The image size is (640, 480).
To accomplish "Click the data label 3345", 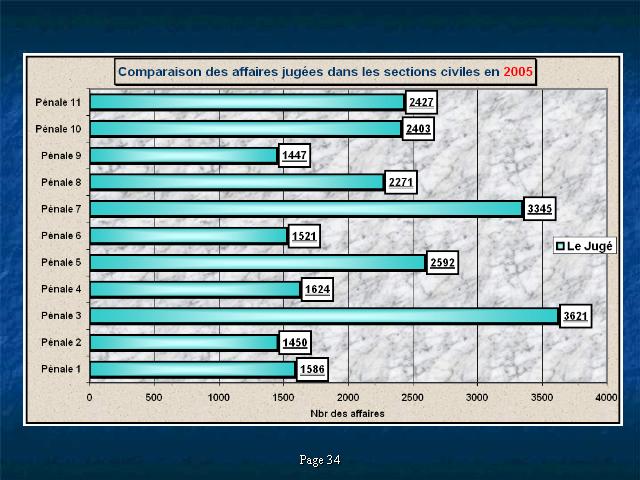I will (540, 209).
